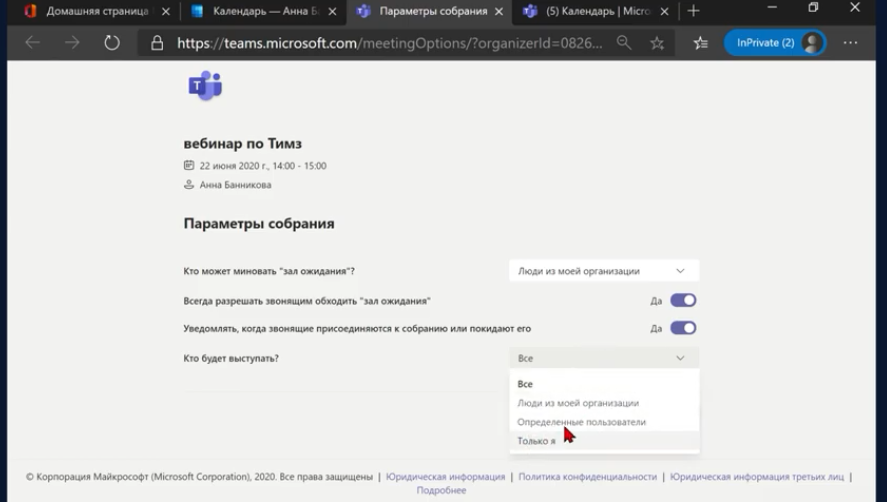Click the calendar icon beside meeting date
This screenshot has height=502, width=887.
tap(189, 165)
